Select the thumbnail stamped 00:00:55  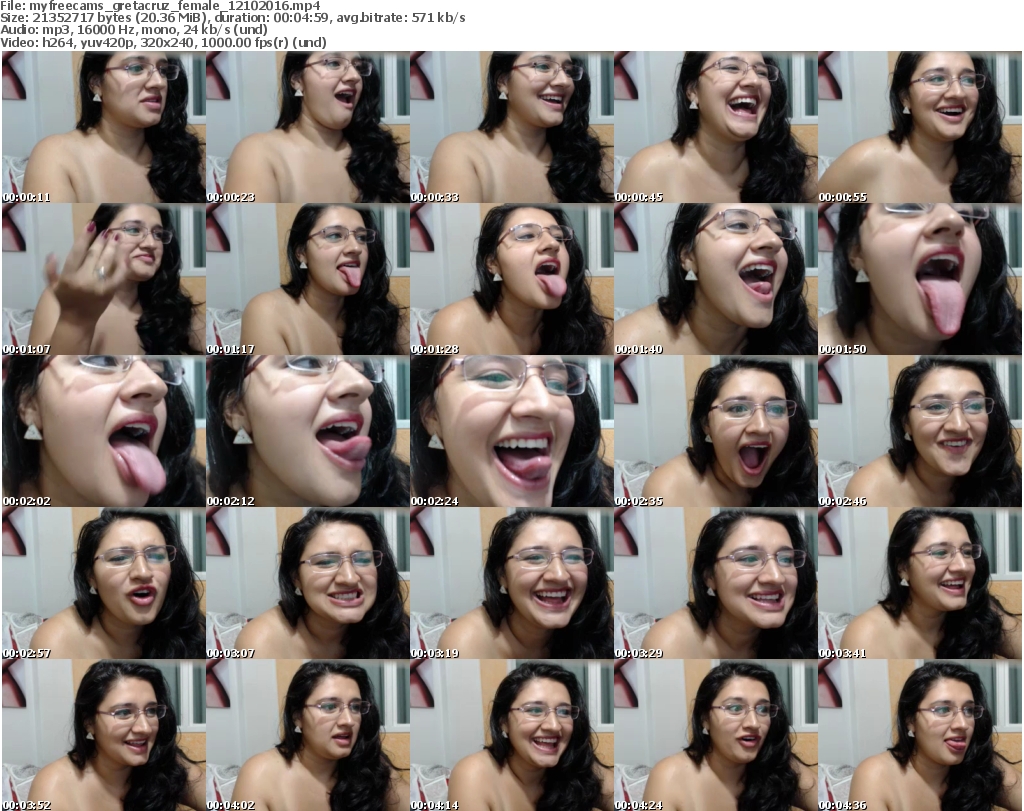point(920,127)
